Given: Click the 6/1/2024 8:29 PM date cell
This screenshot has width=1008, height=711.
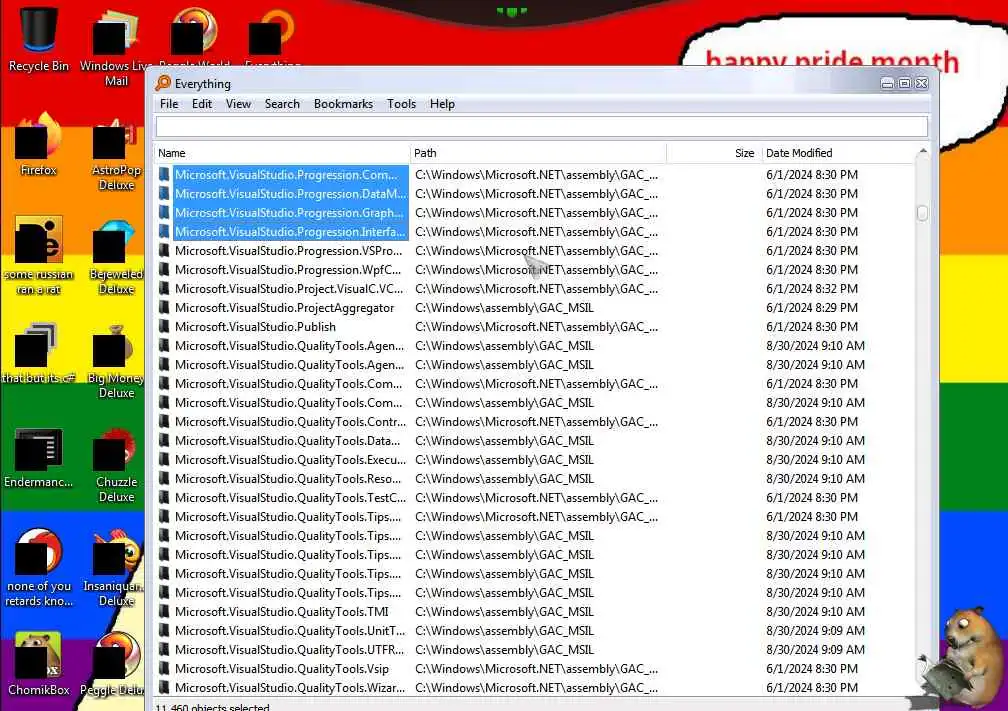Looking at the screenshot, I should pyautogui.click(x=811, y=307).
